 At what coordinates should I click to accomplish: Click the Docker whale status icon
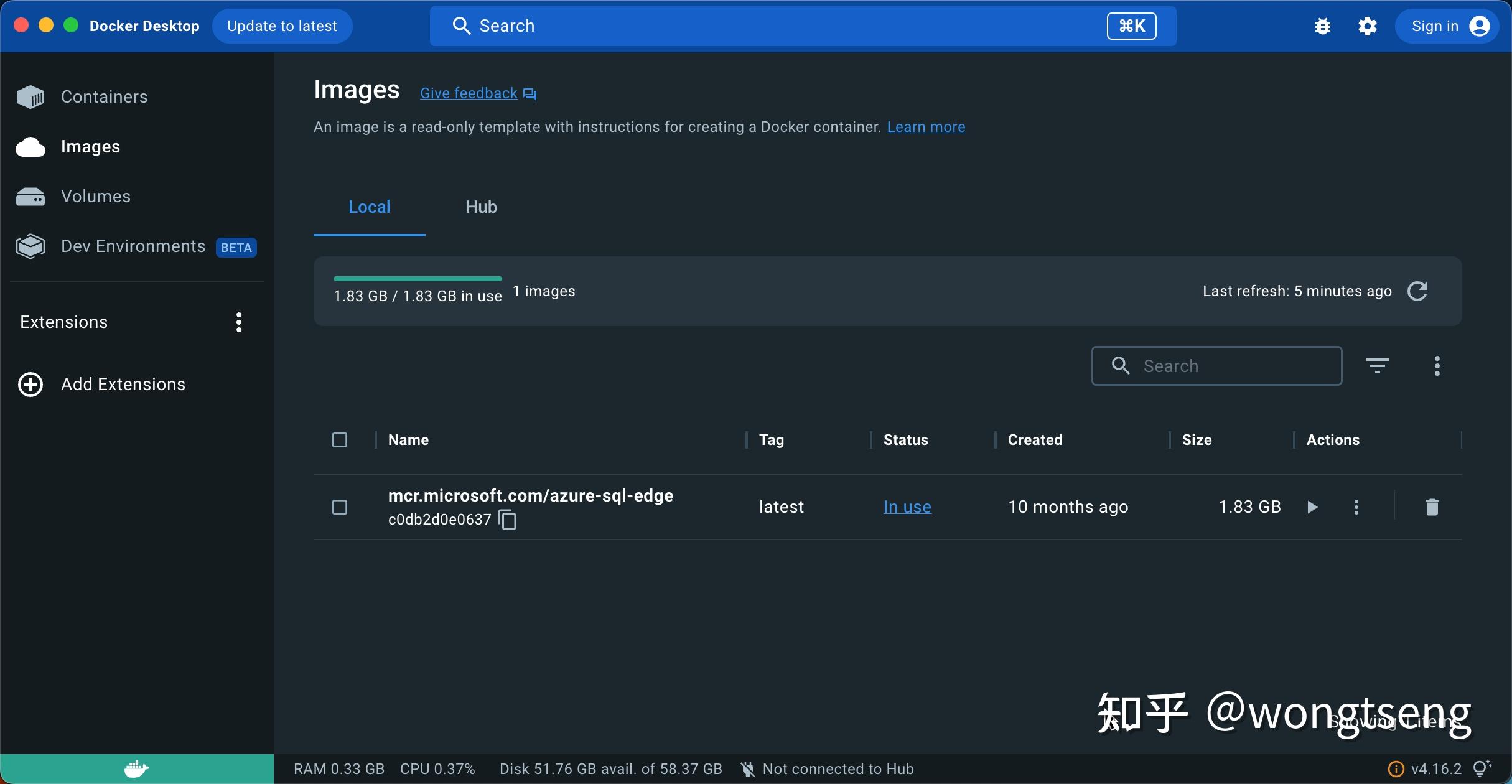tap(136, 769)
